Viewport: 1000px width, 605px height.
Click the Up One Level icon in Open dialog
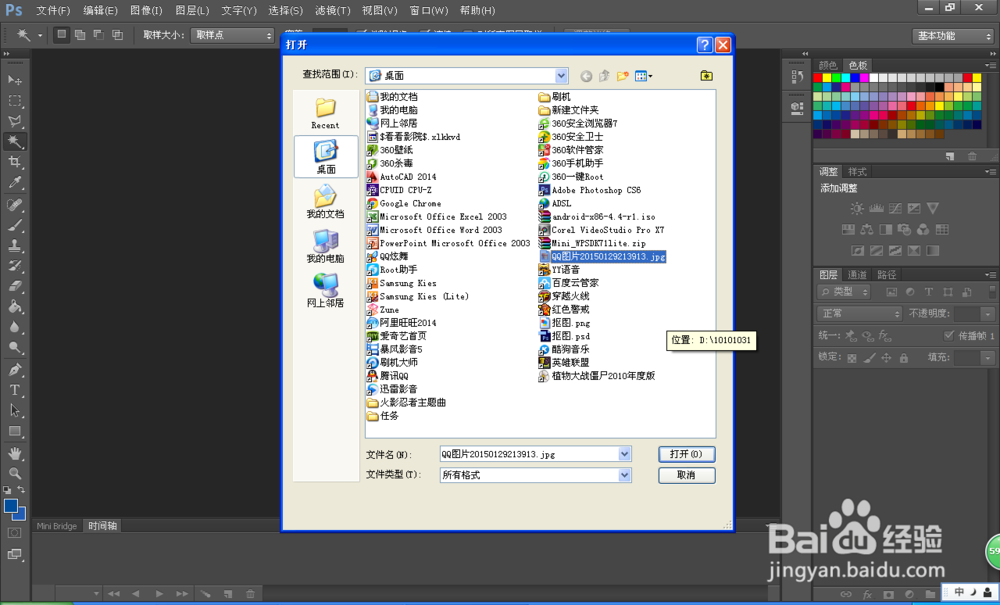click(604, 76)
